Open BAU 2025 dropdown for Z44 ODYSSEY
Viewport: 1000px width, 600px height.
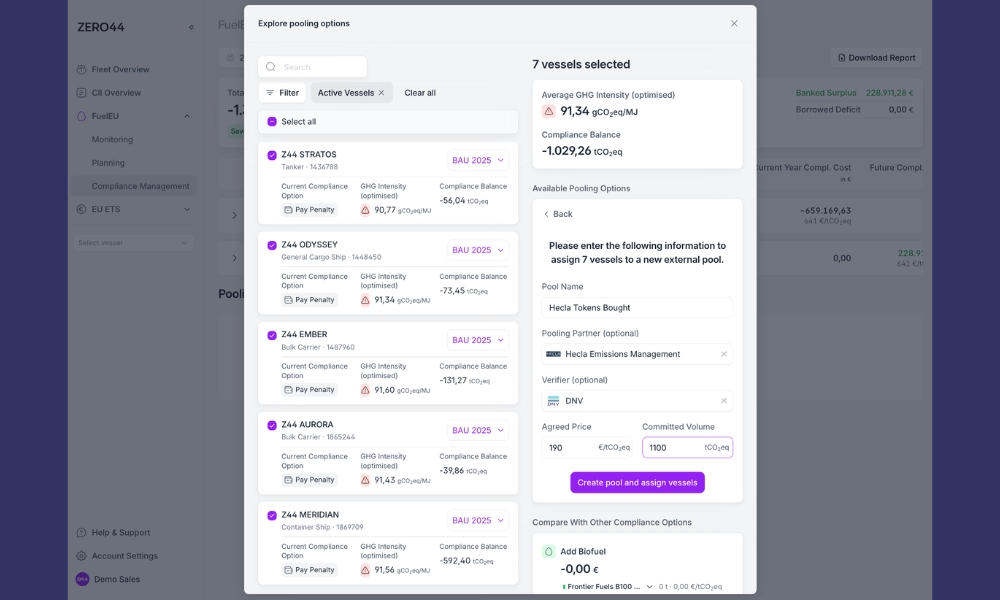(x=478, y=250)
